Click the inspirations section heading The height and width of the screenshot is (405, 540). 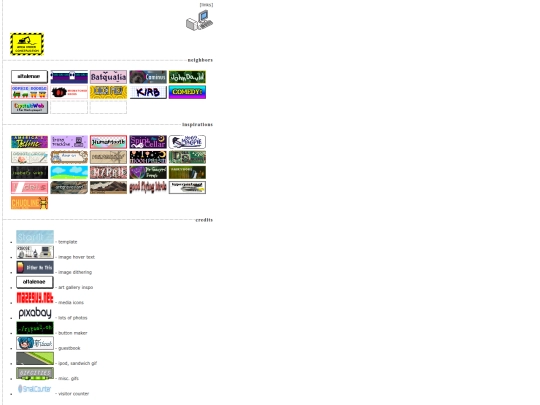[197, 125]
